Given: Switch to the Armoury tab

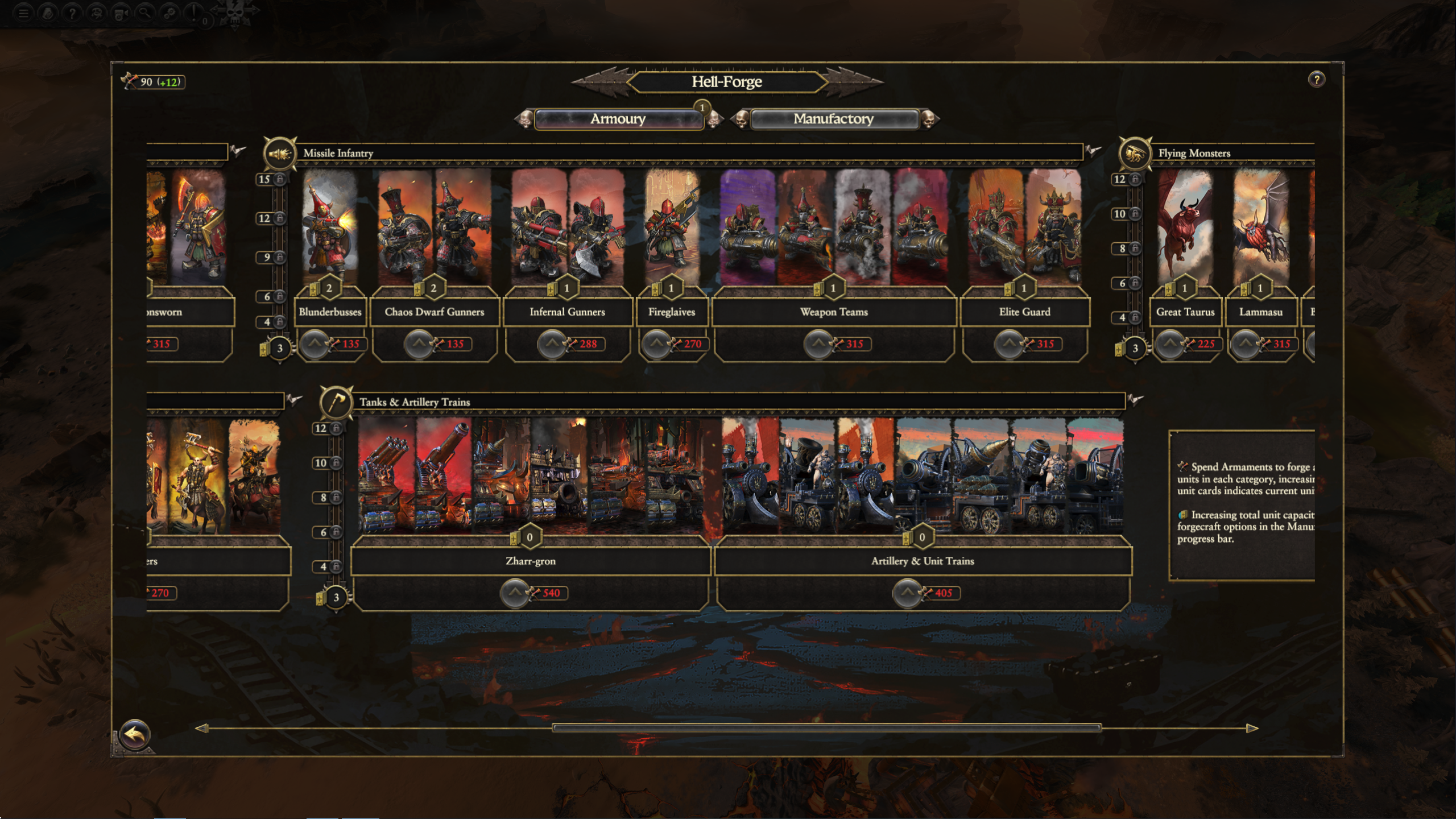Looking at the screenshot, I should (618, 119).
